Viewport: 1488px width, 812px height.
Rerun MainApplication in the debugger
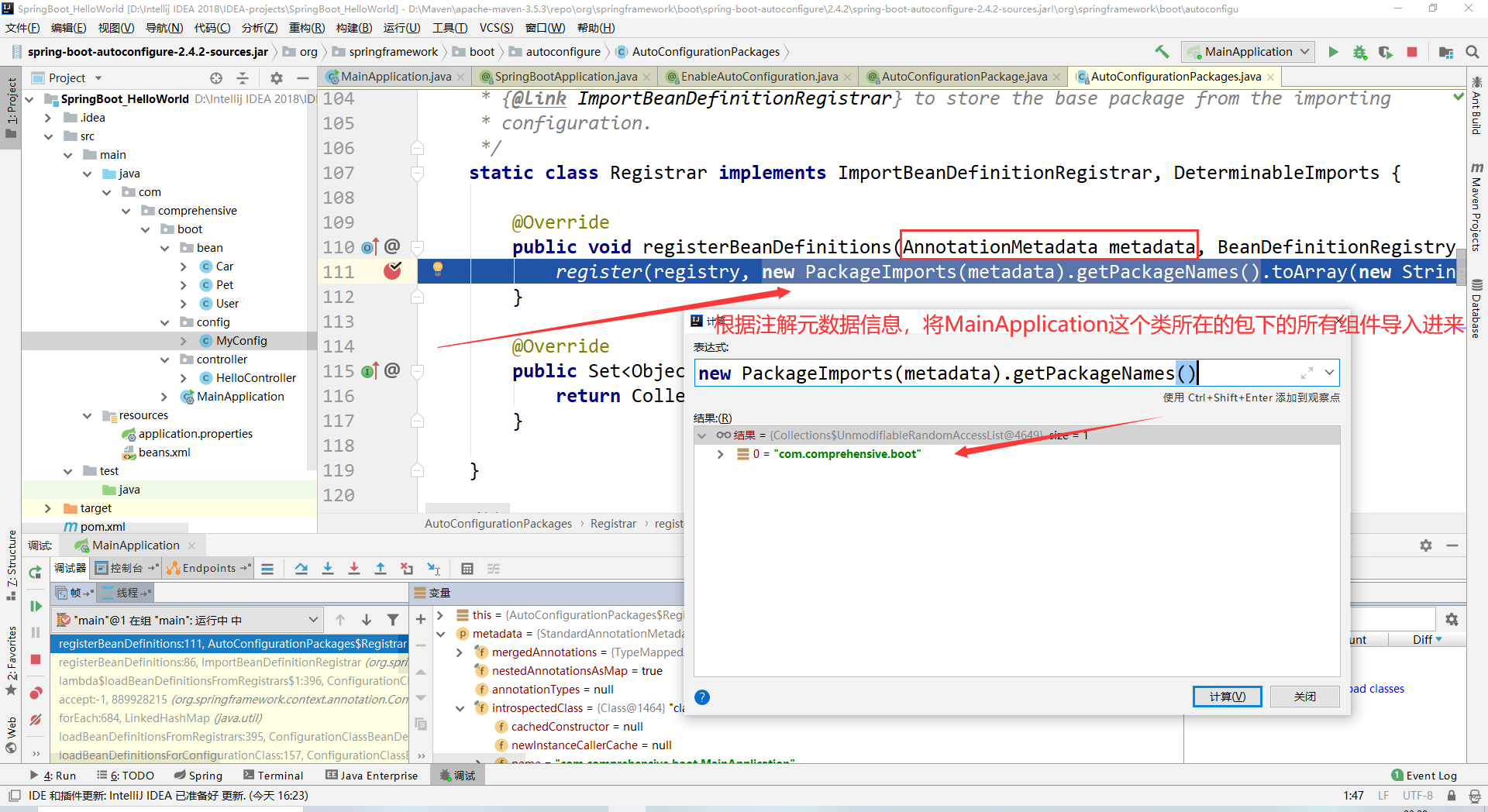click(36, 573)
